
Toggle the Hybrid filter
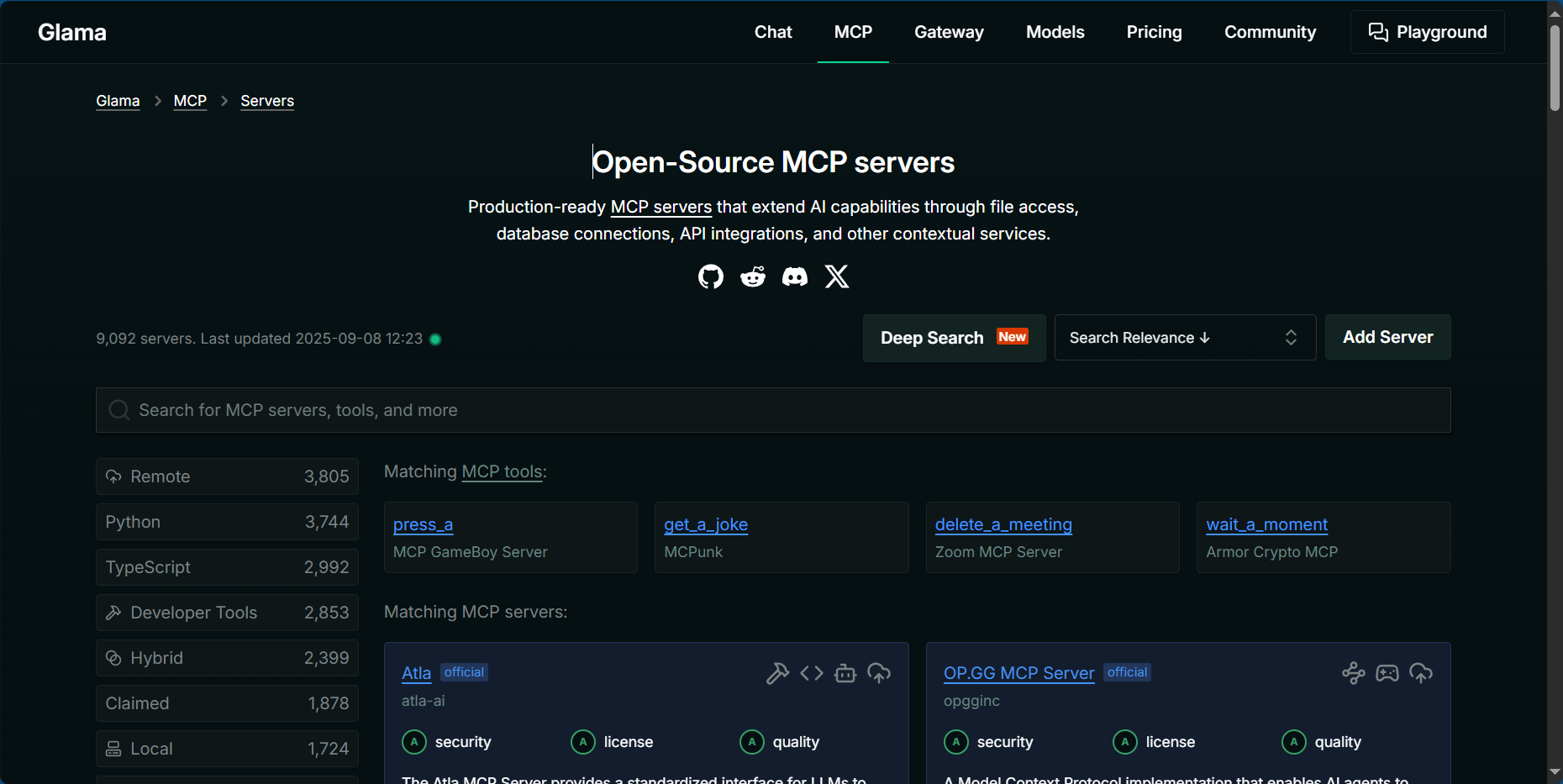227,658
